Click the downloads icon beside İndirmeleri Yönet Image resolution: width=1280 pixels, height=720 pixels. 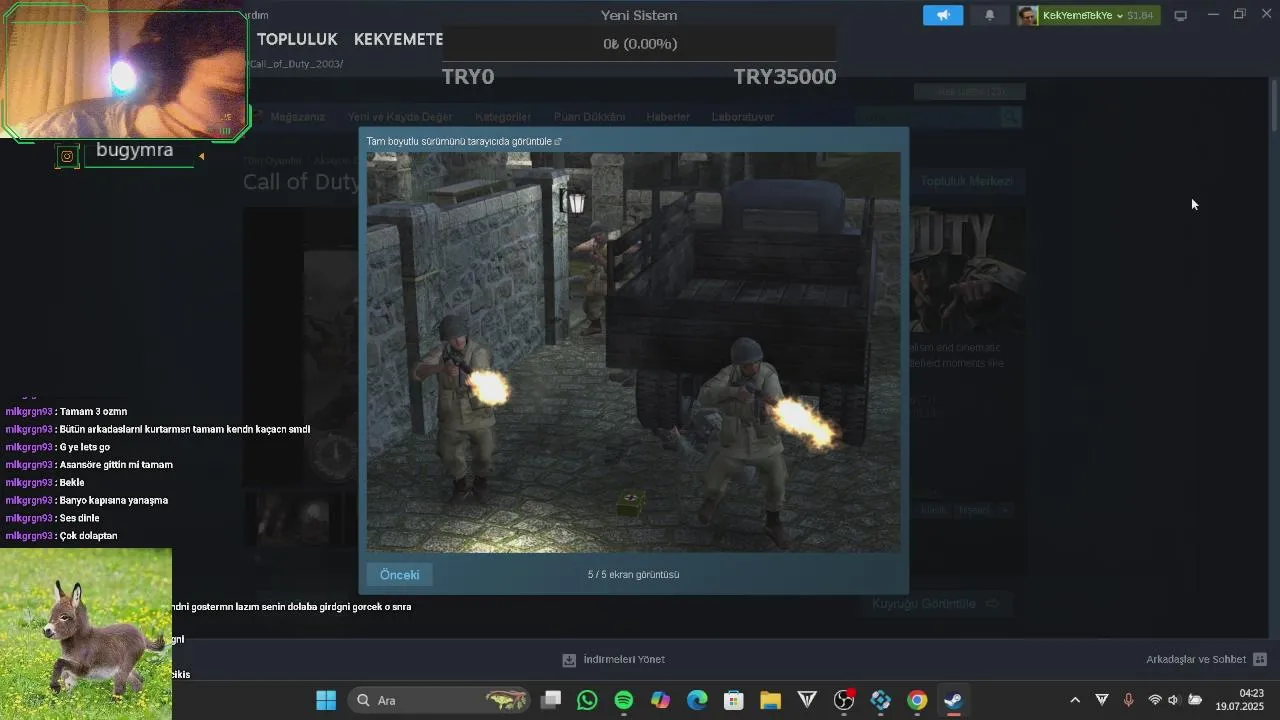click(569, 659)
